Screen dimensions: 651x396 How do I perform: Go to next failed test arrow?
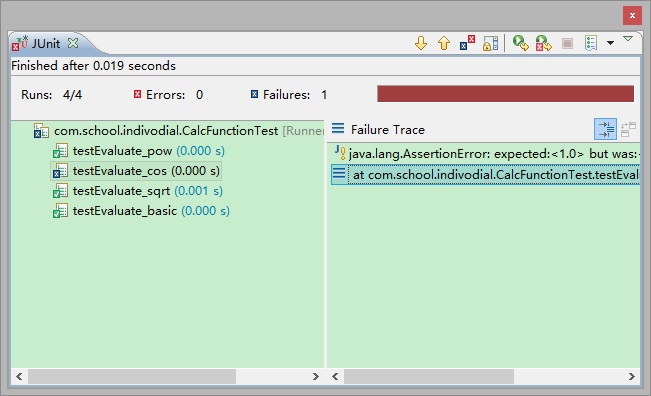click(421, 43)
